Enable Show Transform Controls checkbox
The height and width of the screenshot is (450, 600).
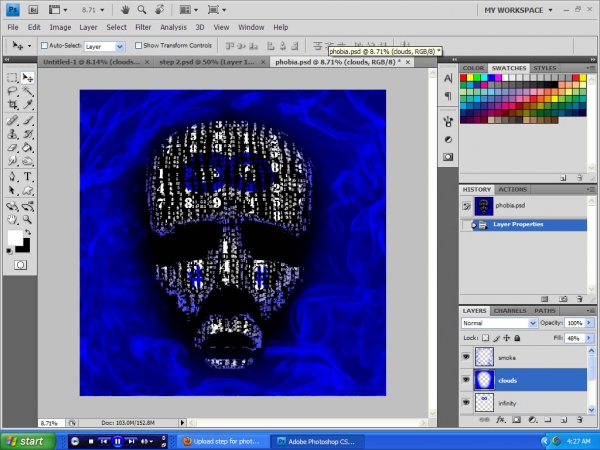click(138, 46)
